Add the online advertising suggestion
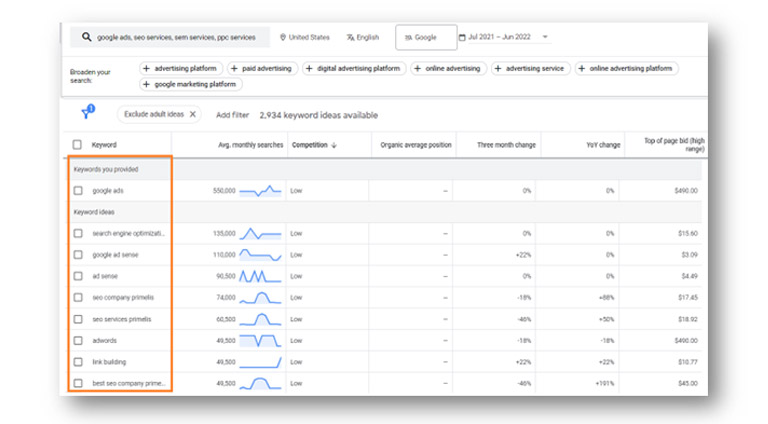This screenshot has height=424, width=768. tap(448, 69)
